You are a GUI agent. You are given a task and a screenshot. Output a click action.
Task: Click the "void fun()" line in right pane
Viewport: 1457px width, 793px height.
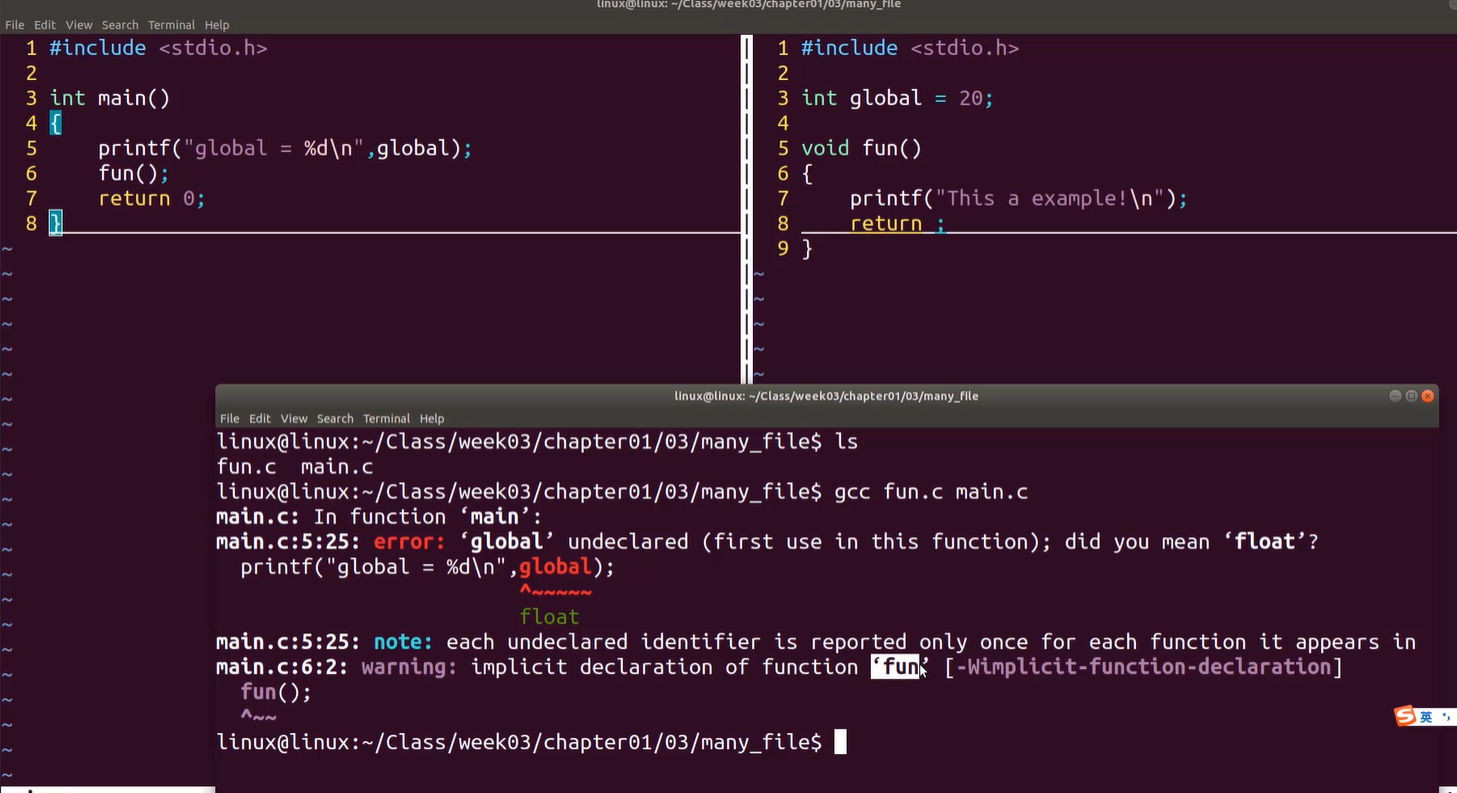pyautogui.click(x=861, y=148)
